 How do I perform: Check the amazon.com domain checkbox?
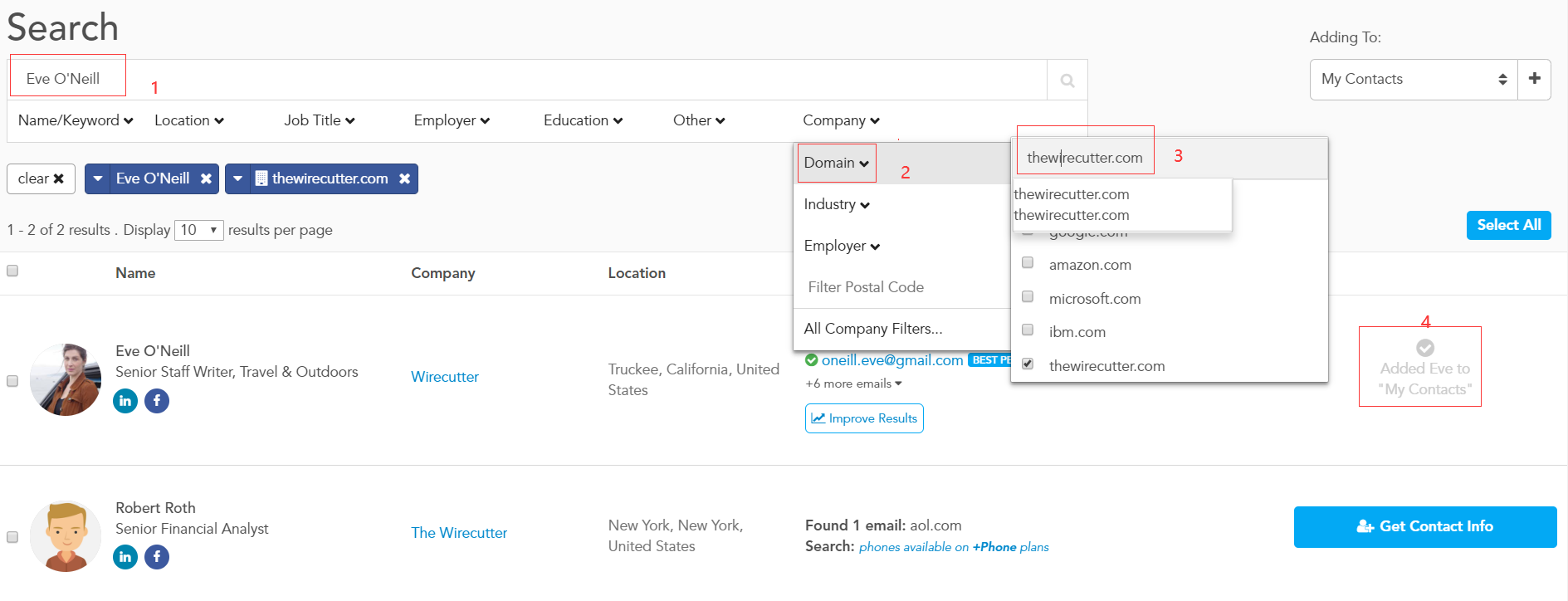[x=1028, y=263]
